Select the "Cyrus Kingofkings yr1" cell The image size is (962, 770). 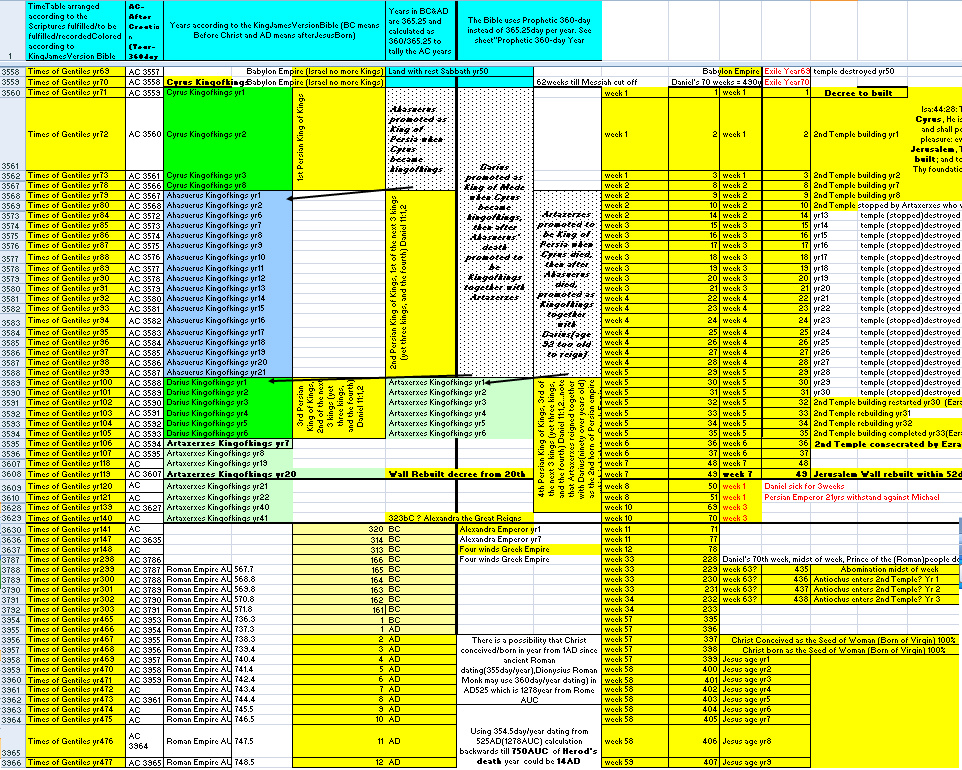pos(228,93)
